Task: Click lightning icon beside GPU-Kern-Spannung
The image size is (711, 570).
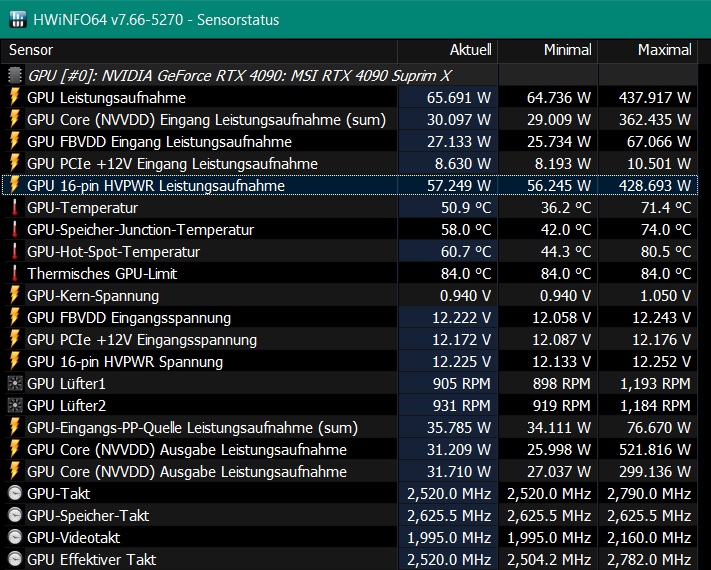Action: pyautogui.click(x=15, y=295)
